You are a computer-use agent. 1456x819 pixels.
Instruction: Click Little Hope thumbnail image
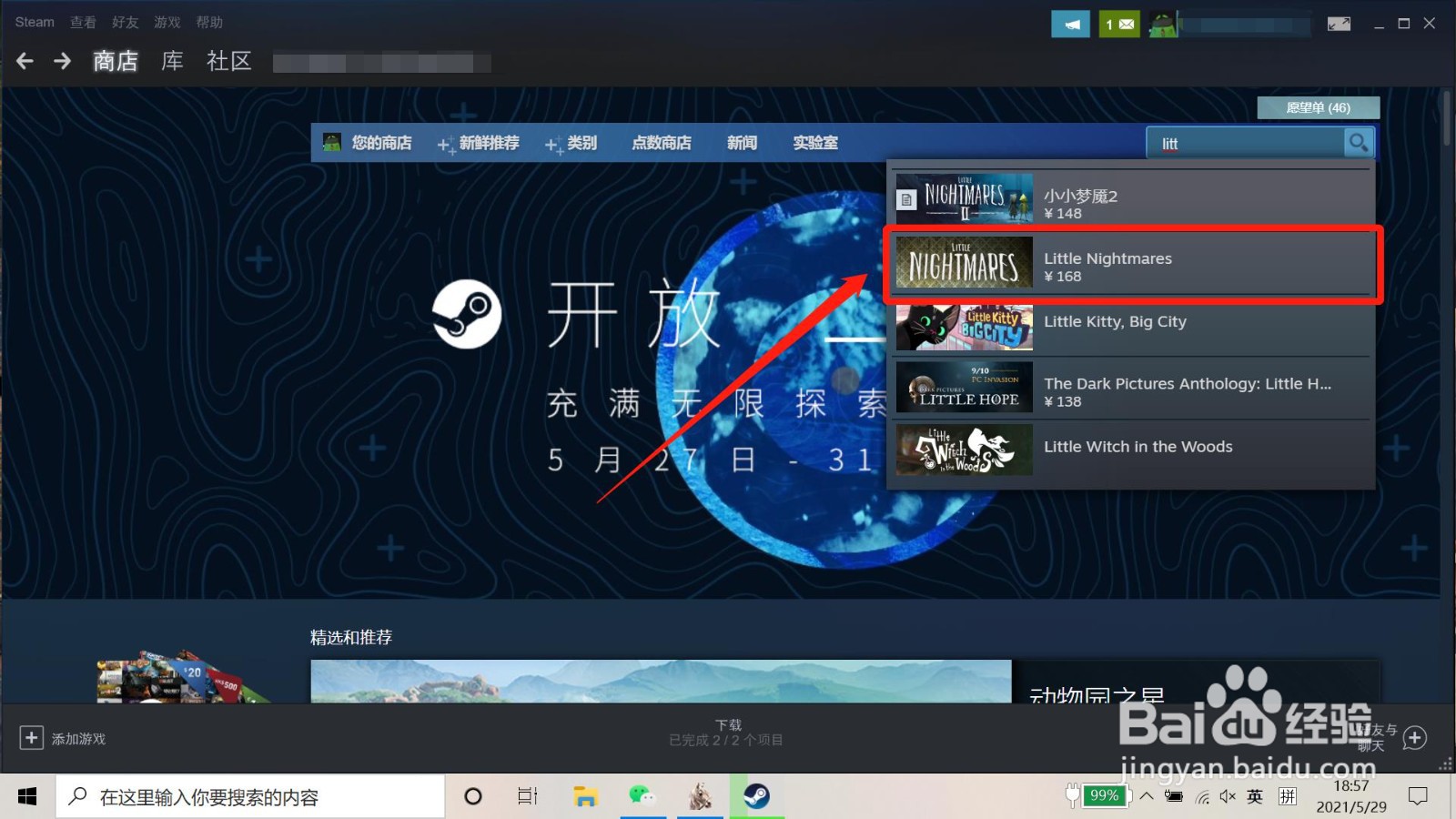pyautogui.click(x=965, y=388)
